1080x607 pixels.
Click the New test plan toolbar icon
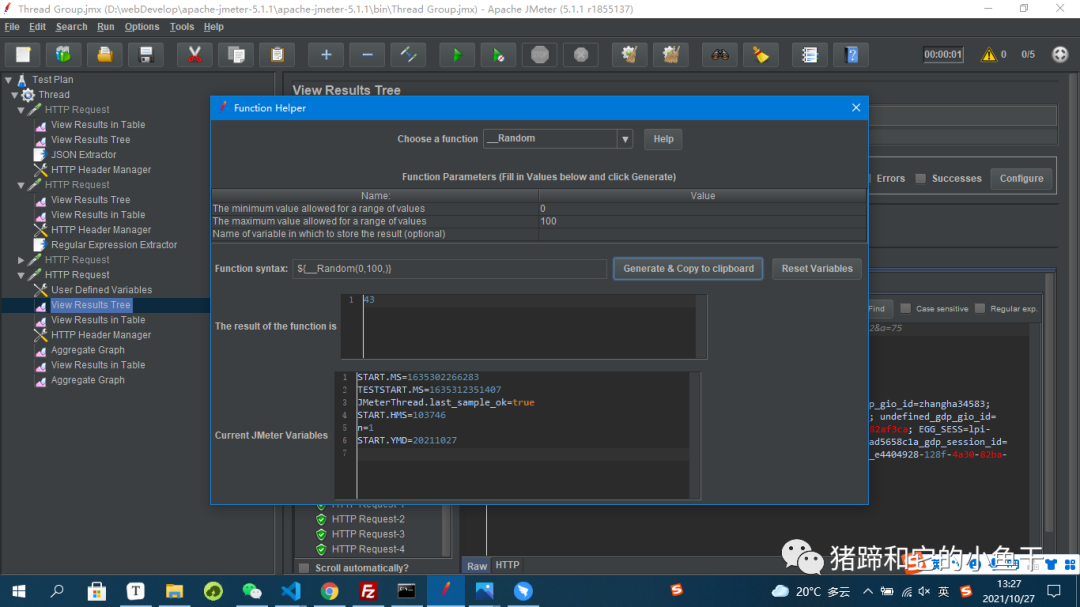click(23, 54)
